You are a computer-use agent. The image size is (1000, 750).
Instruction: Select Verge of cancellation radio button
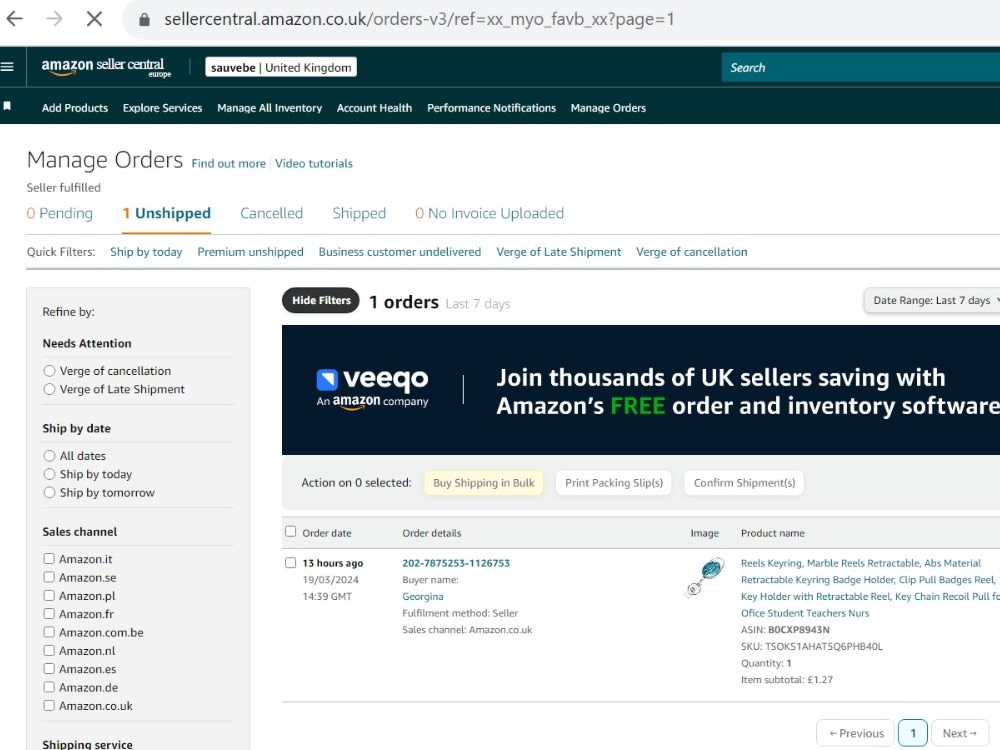[49, 371]
